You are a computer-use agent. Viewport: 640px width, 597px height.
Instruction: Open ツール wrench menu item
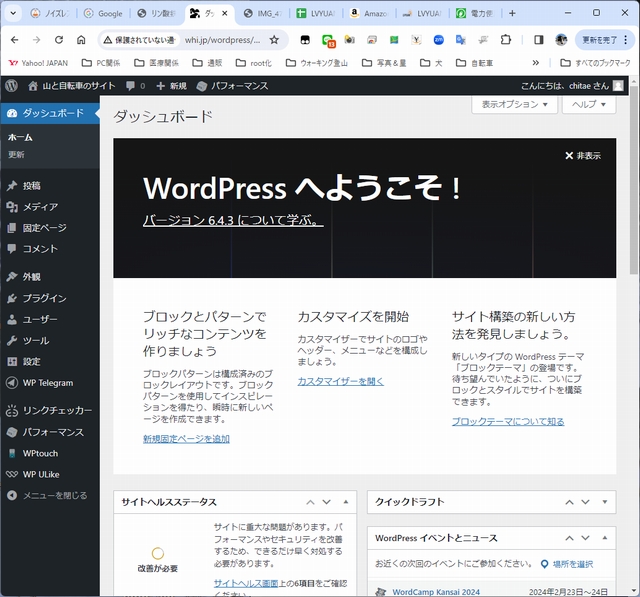(x=50, y=340)
